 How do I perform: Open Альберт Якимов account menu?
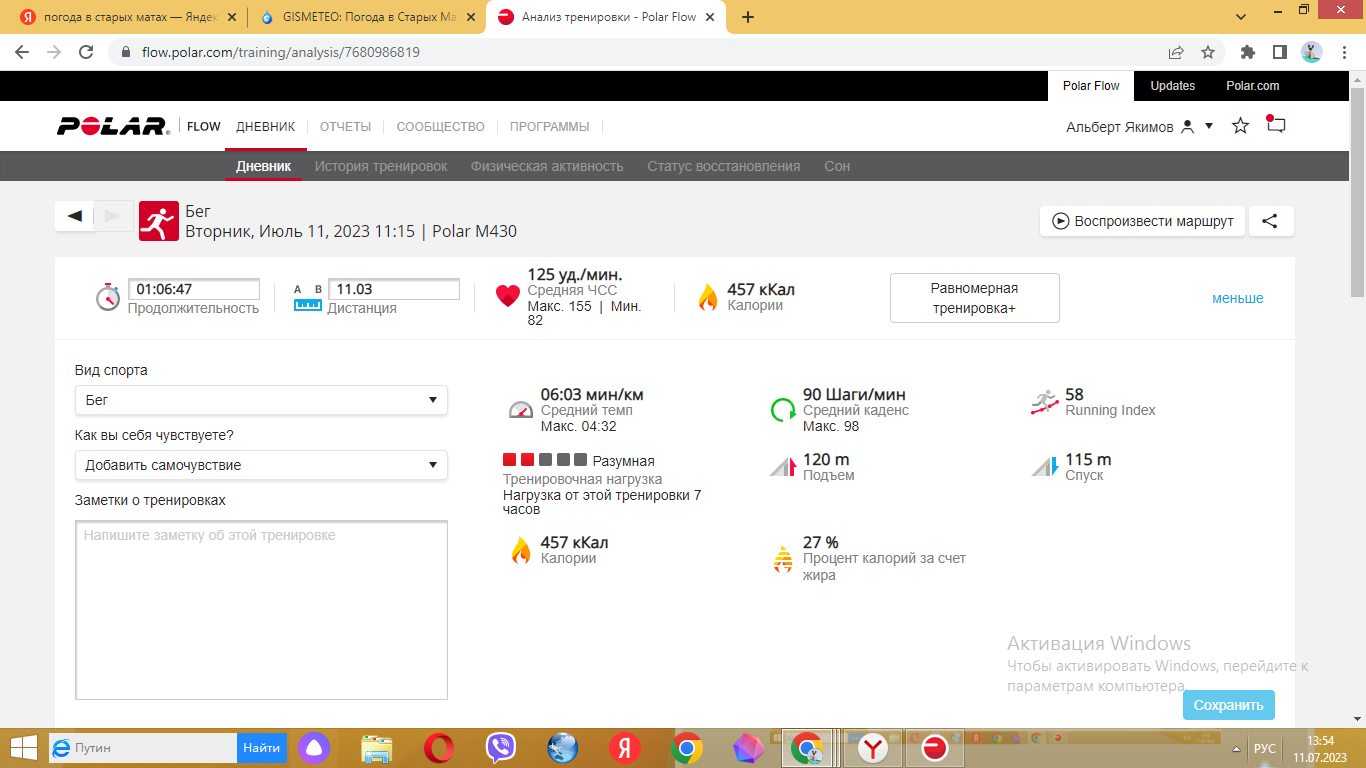pos(1139,127)
